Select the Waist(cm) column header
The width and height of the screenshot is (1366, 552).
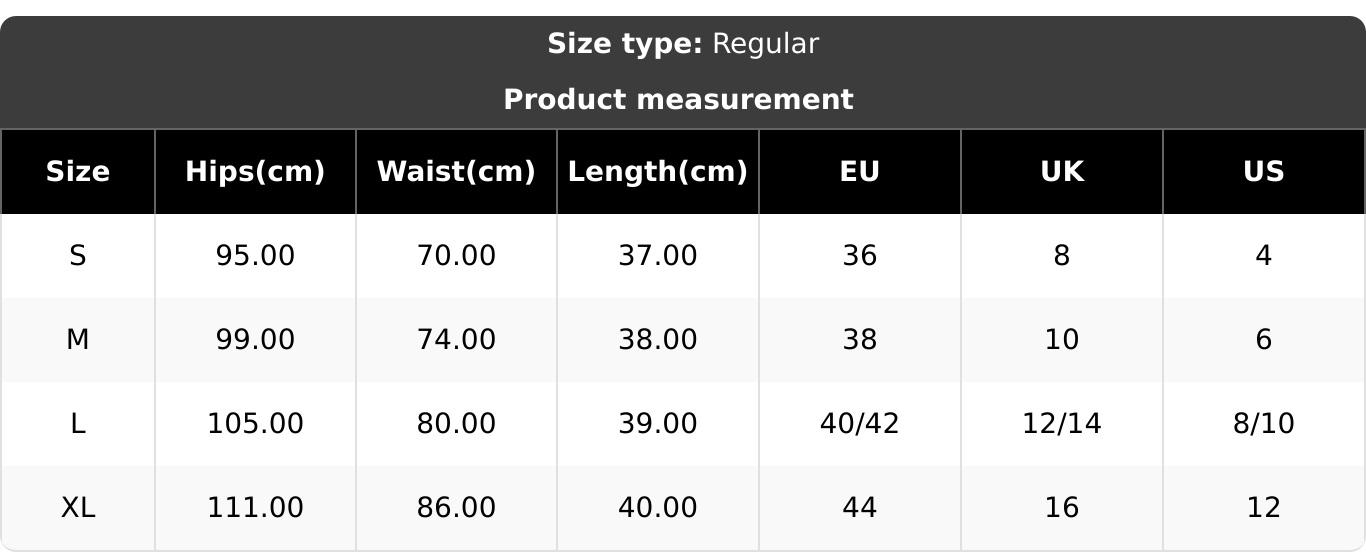pyautogui.click(x=456, y=172)
